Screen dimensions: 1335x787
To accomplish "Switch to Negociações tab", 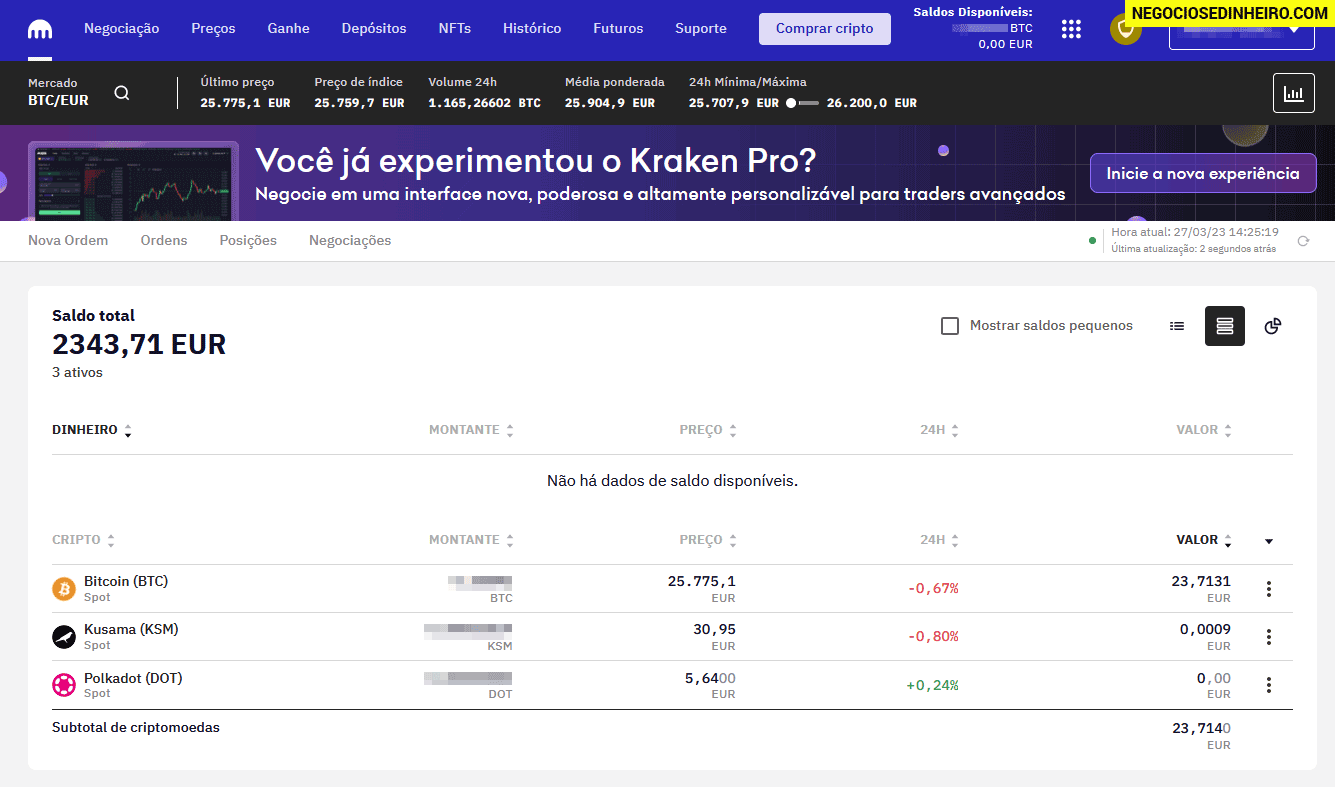I will pos(350,241).
